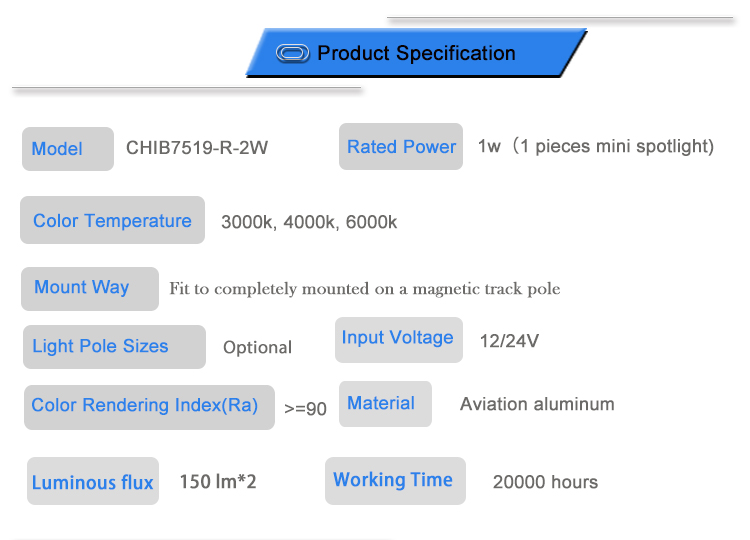Viewport: 750px width, 540px height.
Task: Click the Rated Power label
Action: click(401, 147)
